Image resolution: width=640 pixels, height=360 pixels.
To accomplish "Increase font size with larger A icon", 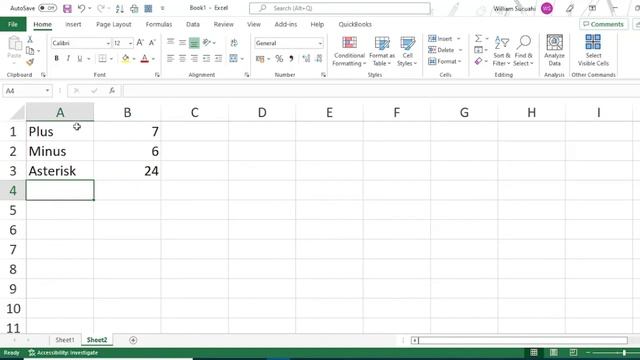I will pos(140,42).
